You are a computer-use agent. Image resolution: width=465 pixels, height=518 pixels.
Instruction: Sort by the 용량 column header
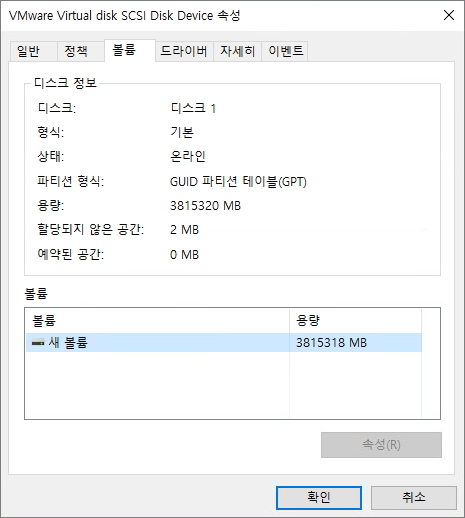pos(355,321)
